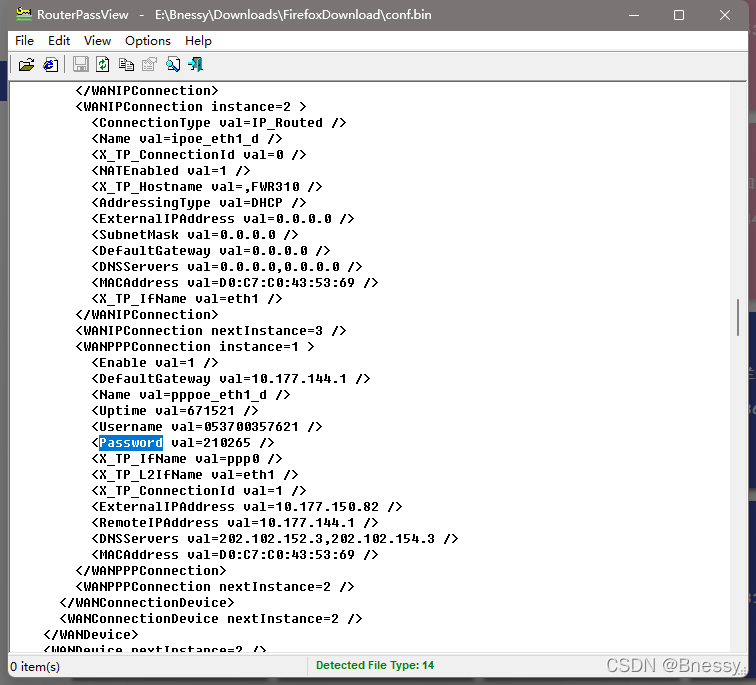Screen dimensions: 756x685
Task: Open the Help menu
Action: (x=198, y=40)
